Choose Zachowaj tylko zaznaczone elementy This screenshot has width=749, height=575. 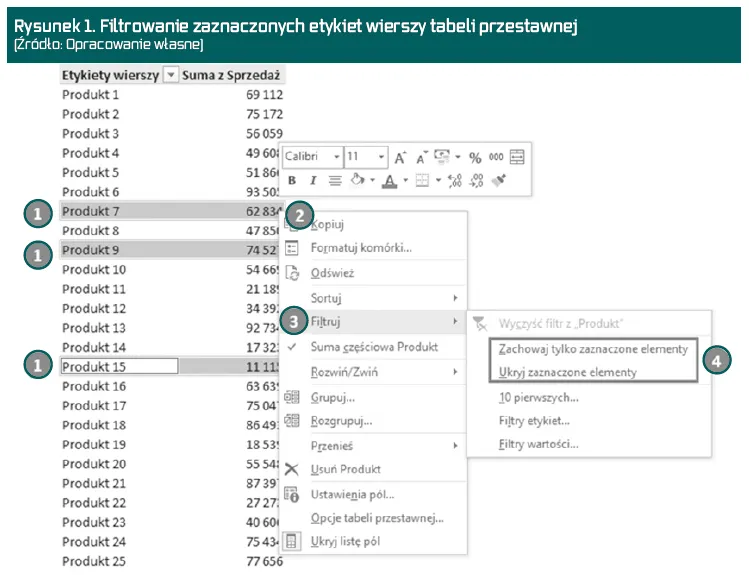tap(593, 349)
